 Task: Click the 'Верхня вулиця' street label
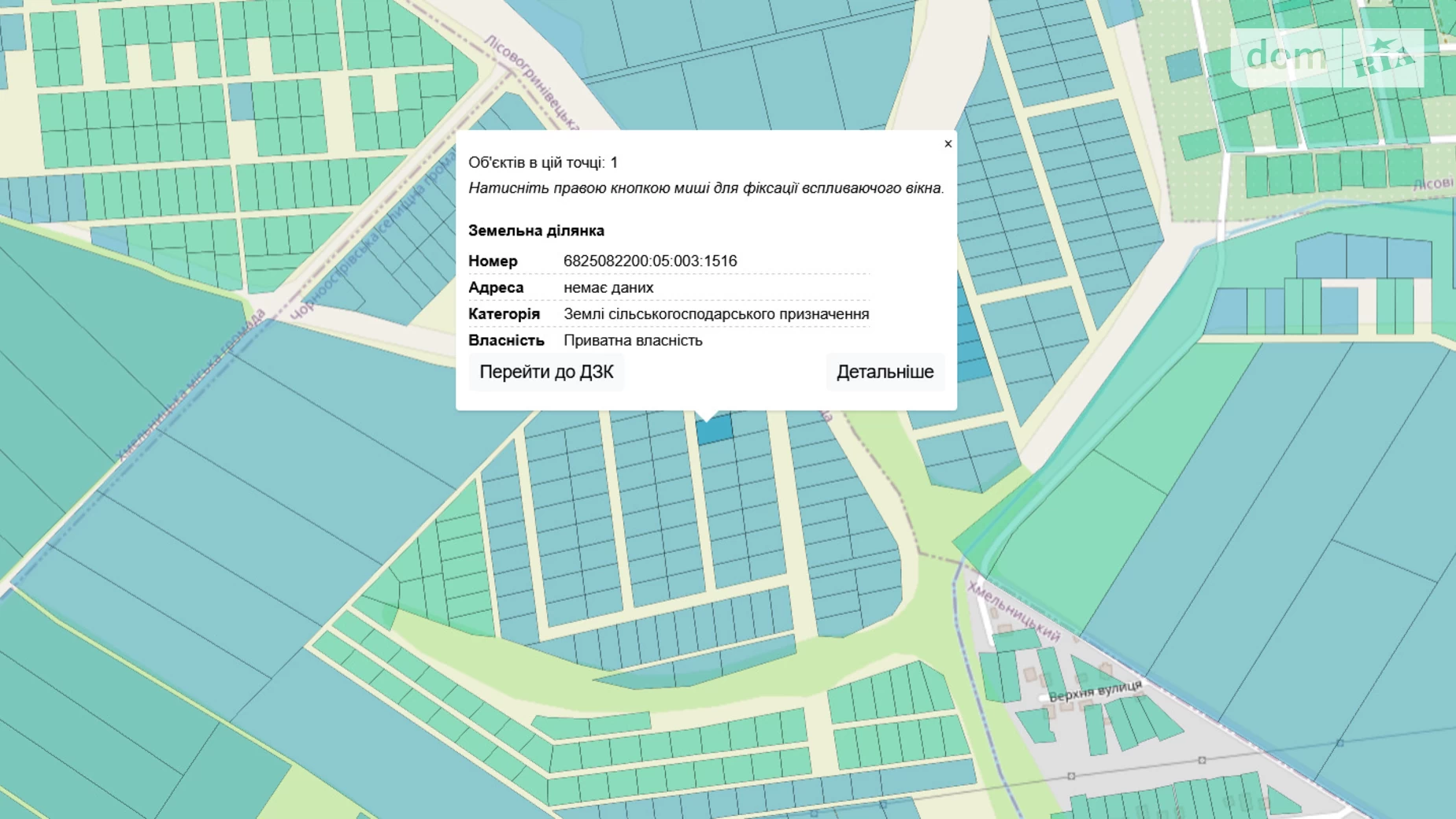pyautogui.click(x=1095, y=691)
